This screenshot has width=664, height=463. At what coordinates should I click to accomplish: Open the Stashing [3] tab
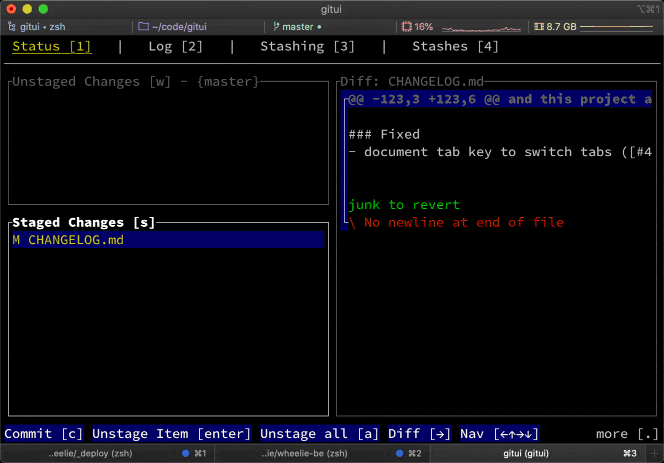(x=307, y=46)
